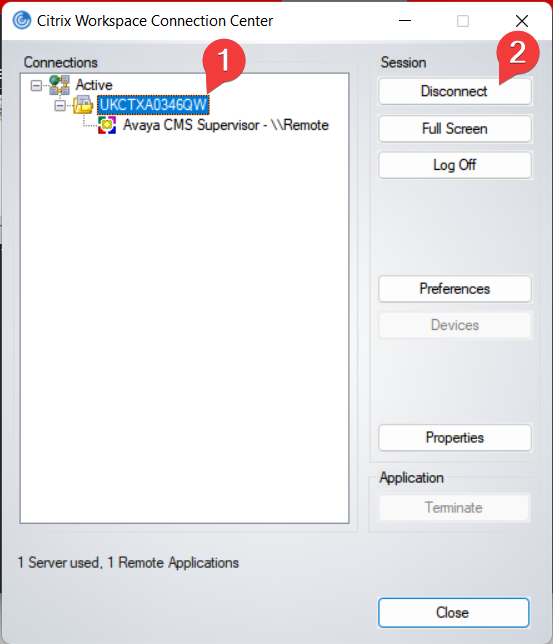553x644 pixels.
Task: Click the UKCTXA0346QW server folder icon
Action: (x=83, y=105)
